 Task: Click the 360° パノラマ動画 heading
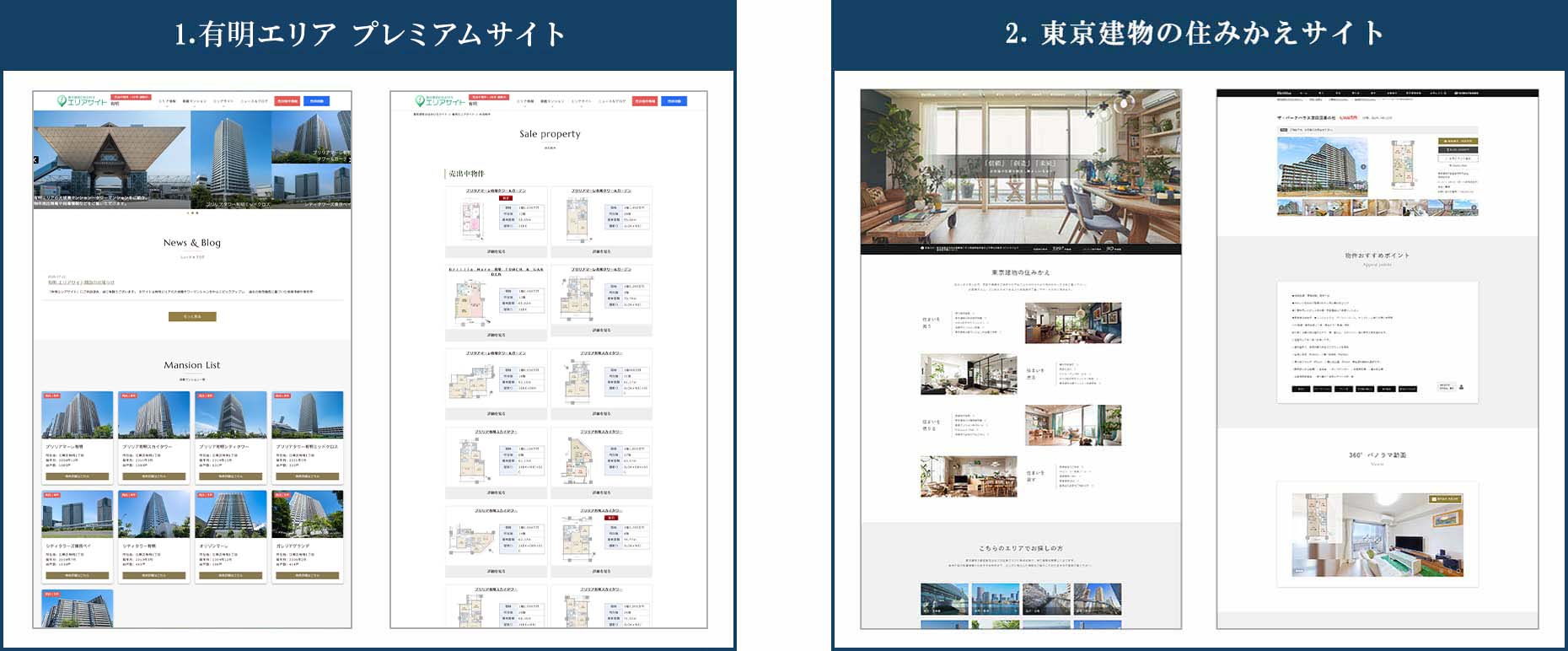coord(1377,455)
